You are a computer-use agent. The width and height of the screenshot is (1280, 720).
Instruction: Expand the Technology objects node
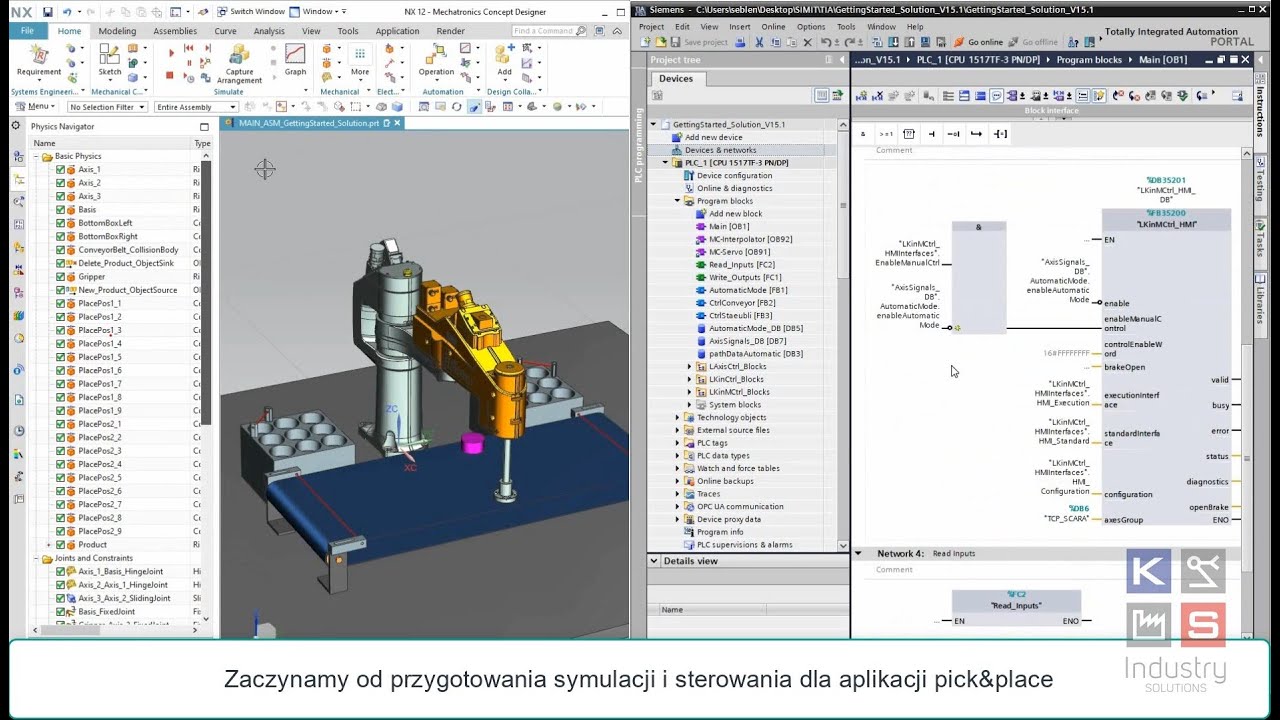pos(677,417)
